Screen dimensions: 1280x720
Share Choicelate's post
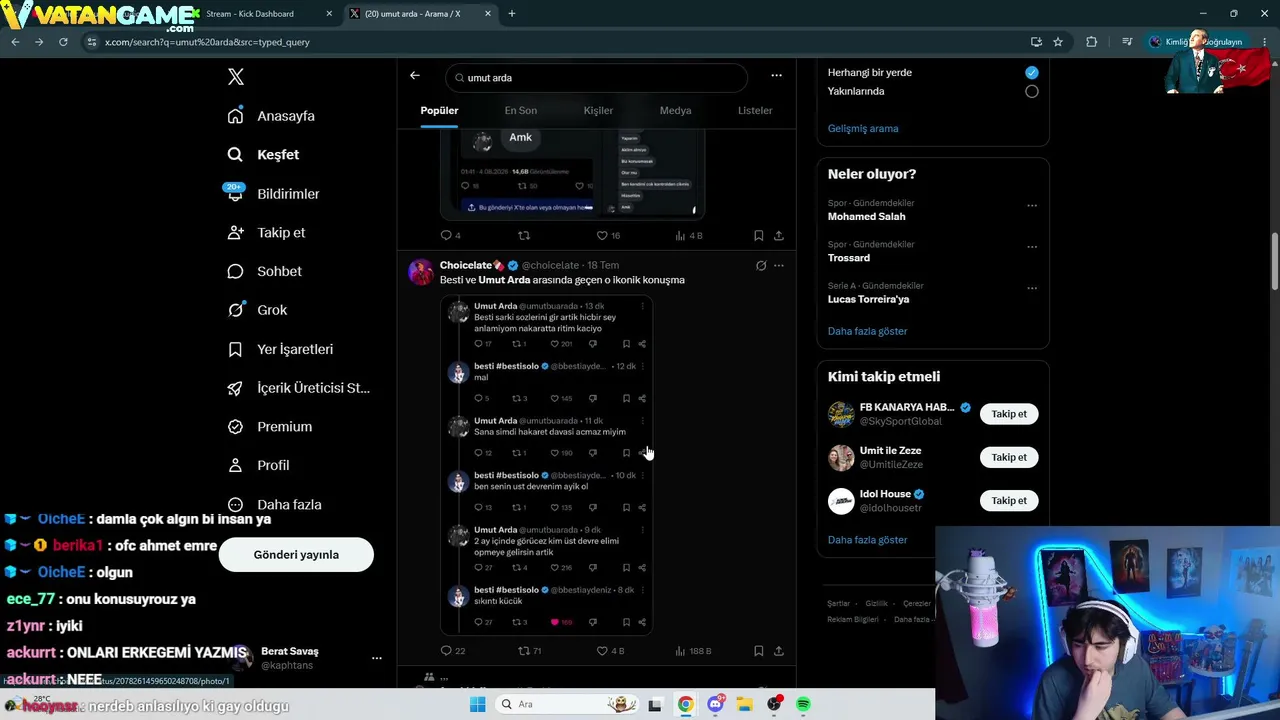[779, 651]
